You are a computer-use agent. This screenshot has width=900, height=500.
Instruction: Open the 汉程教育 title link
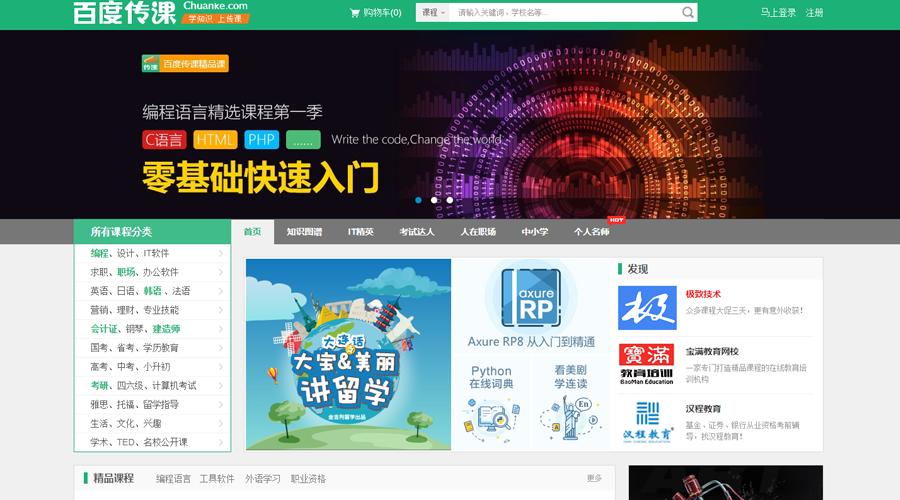(x=703, y=409)
